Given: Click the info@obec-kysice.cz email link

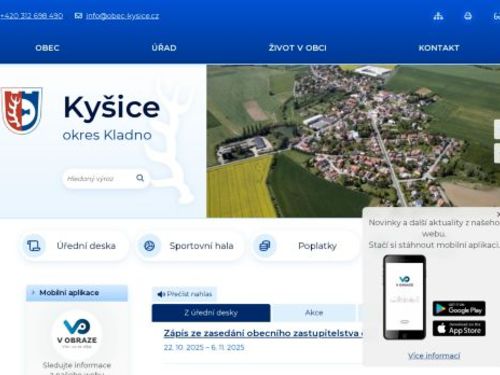Looking at the screenshot, I should pos(123,16).
